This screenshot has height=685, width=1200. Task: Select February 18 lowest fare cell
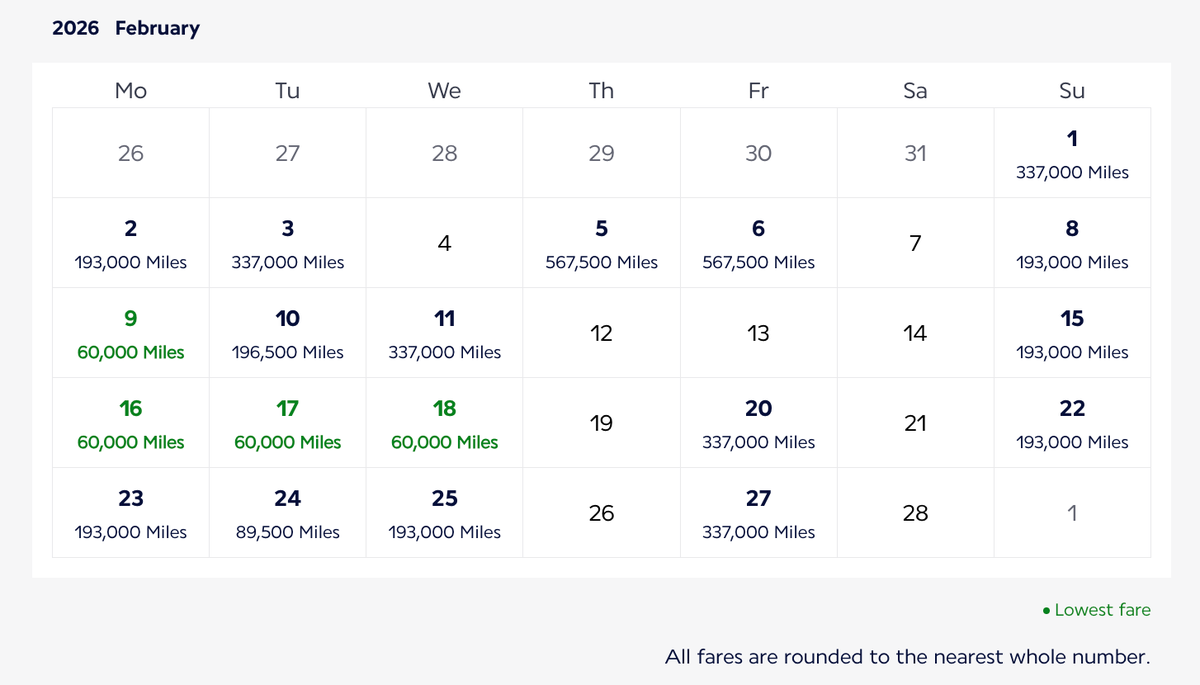pyautogui.click(x=444, y=423)
